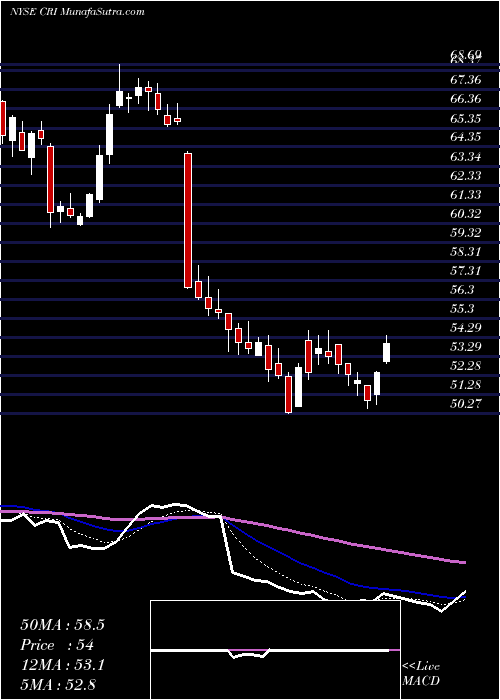Select the 58.31 price axis label
Image resolution: width=500 pixels, height=700 pixels.
[466, 251]
